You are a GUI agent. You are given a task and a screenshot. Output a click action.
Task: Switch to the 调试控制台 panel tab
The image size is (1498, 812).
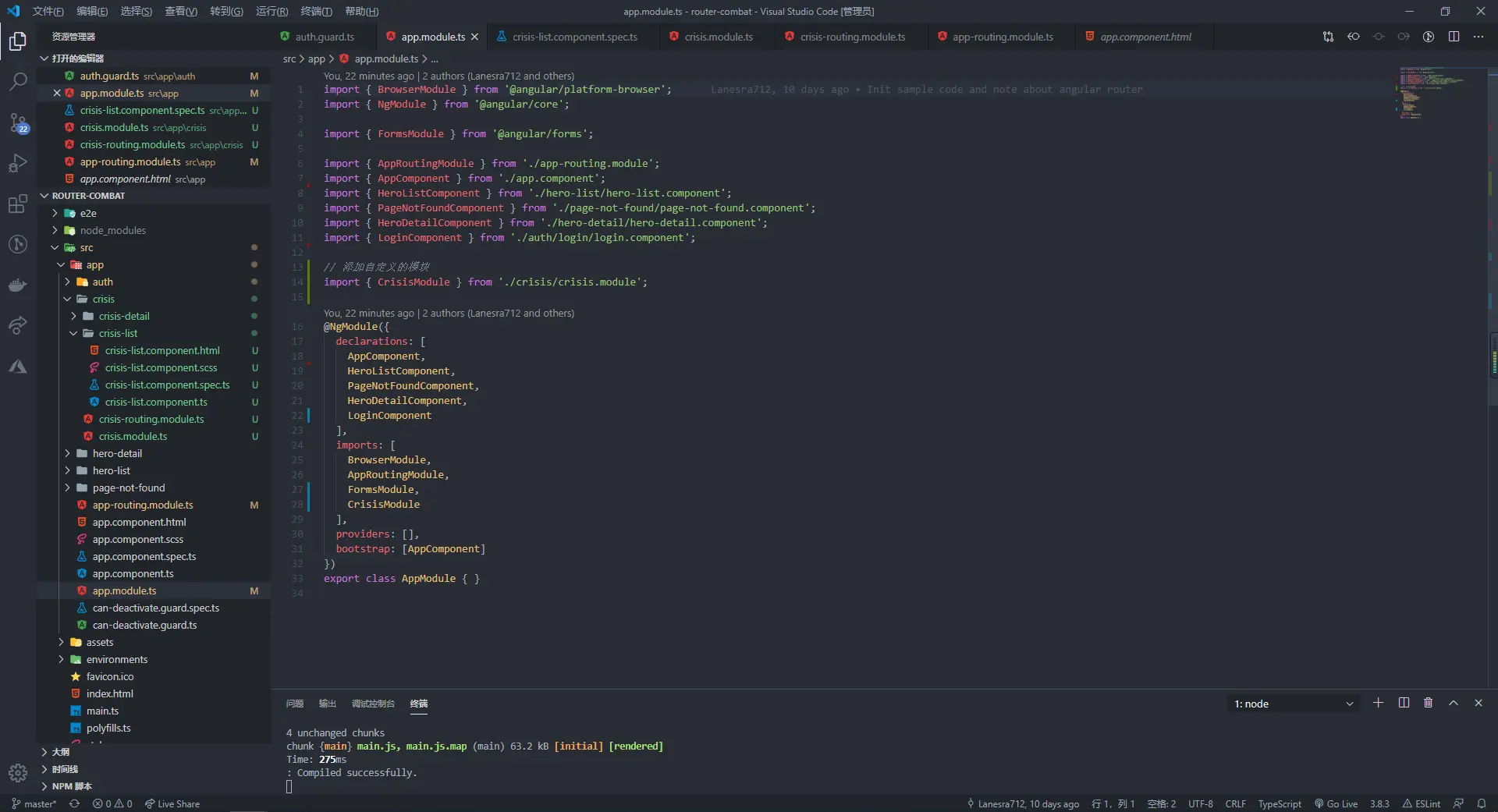[373, 704]
